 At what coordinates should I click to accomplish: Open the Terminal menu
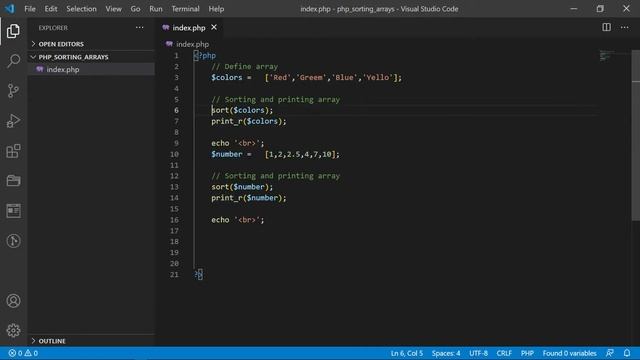coord(185,9)
